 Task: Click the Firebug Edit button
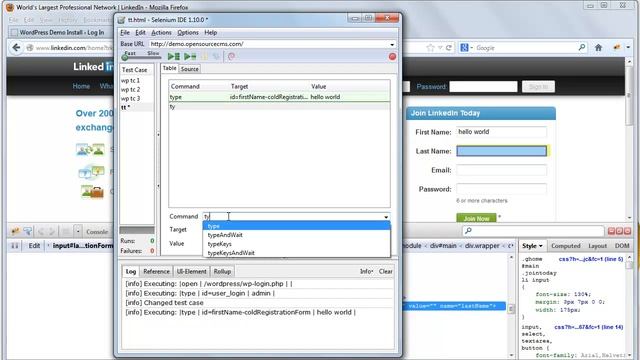point(34,246)
